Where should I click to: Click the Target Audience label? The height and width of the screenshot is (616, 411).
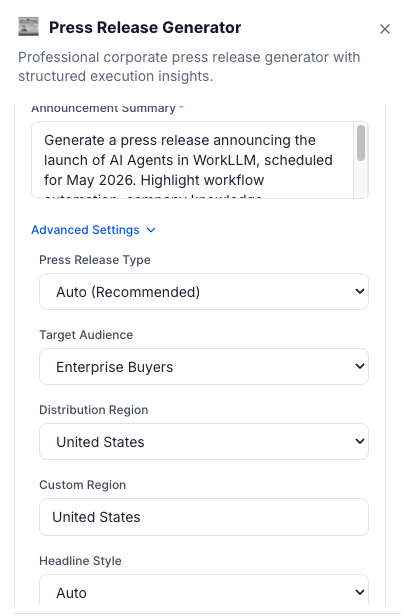pyautogui.click(x=86, y=335)
